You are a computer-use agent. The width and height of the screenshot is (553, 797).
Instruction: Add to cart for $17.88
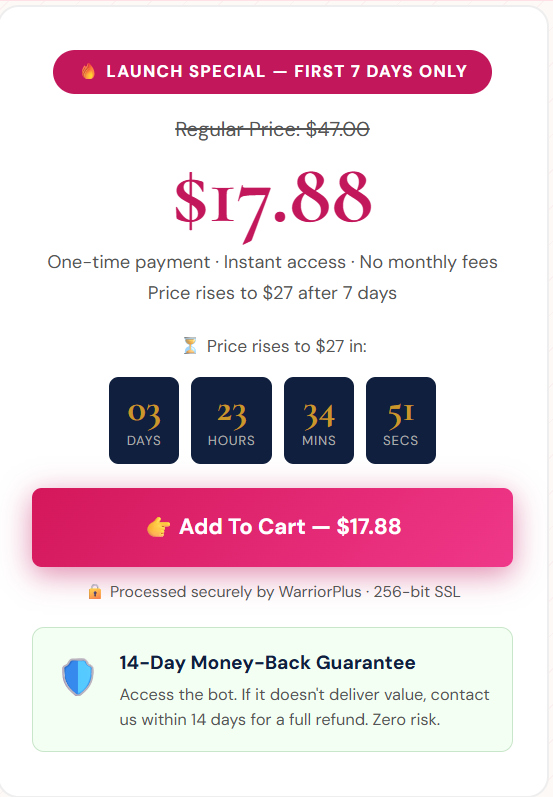[x=272, y=527]
